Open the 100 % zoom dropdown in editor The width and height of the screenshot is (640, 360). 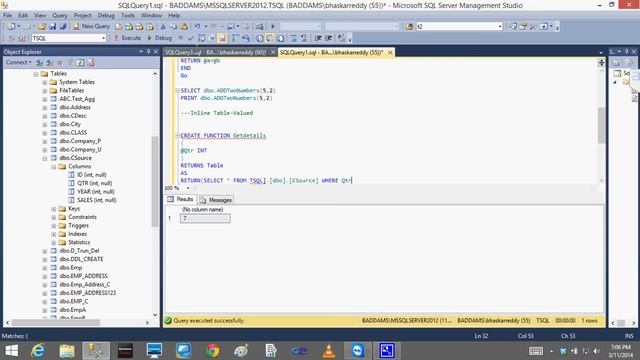coord(188,188)
